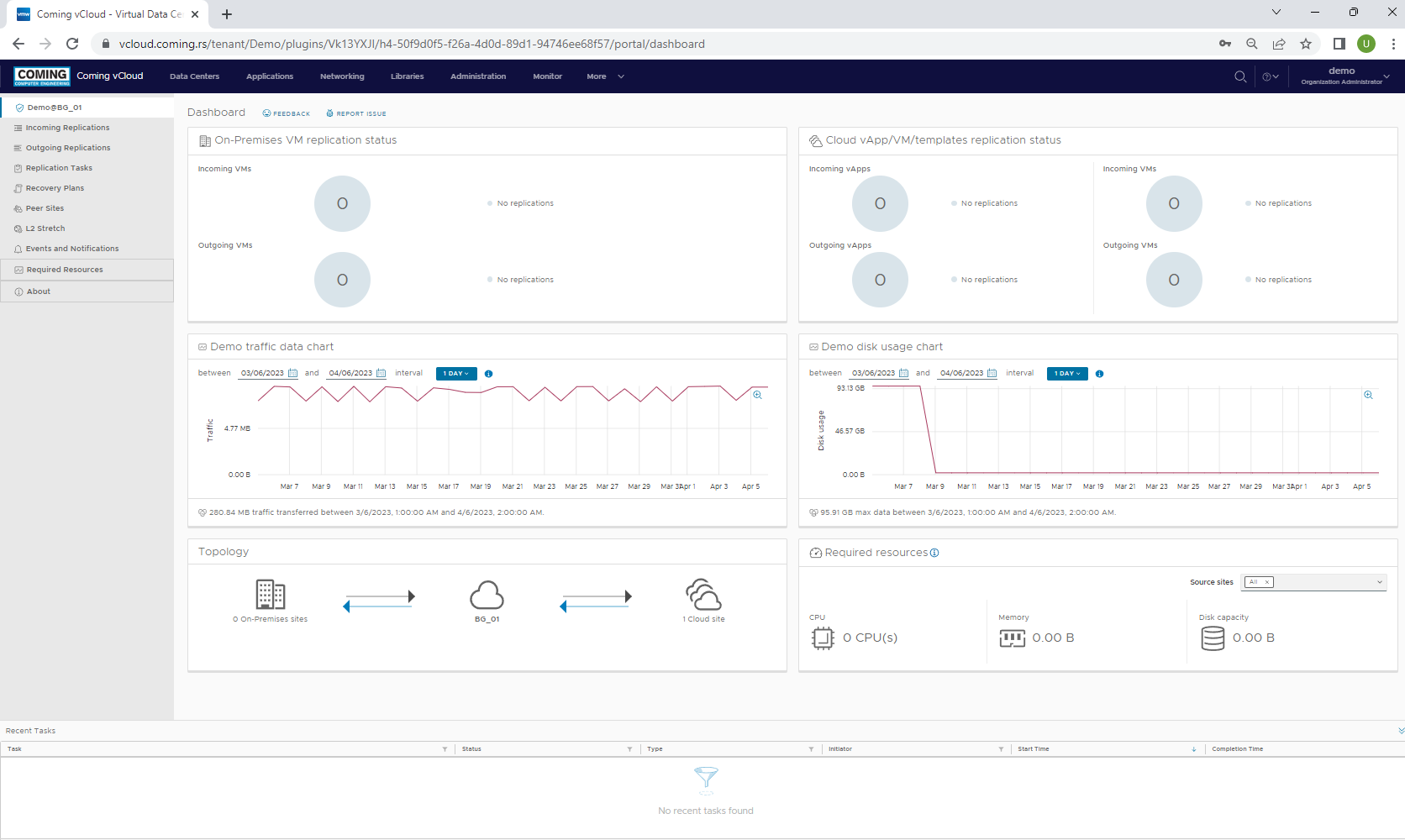Viewport: 1405px width, 840px height.
Task: Toggle the sort arrow on the Start Time column
Action: tap(1192, 748)
